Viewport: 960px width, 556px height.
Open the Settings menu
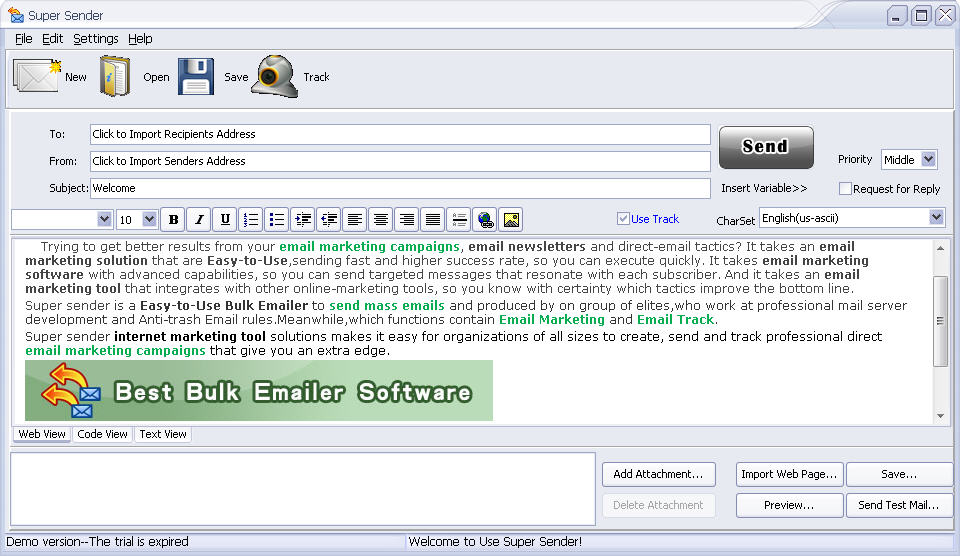[x=96, y=39]
